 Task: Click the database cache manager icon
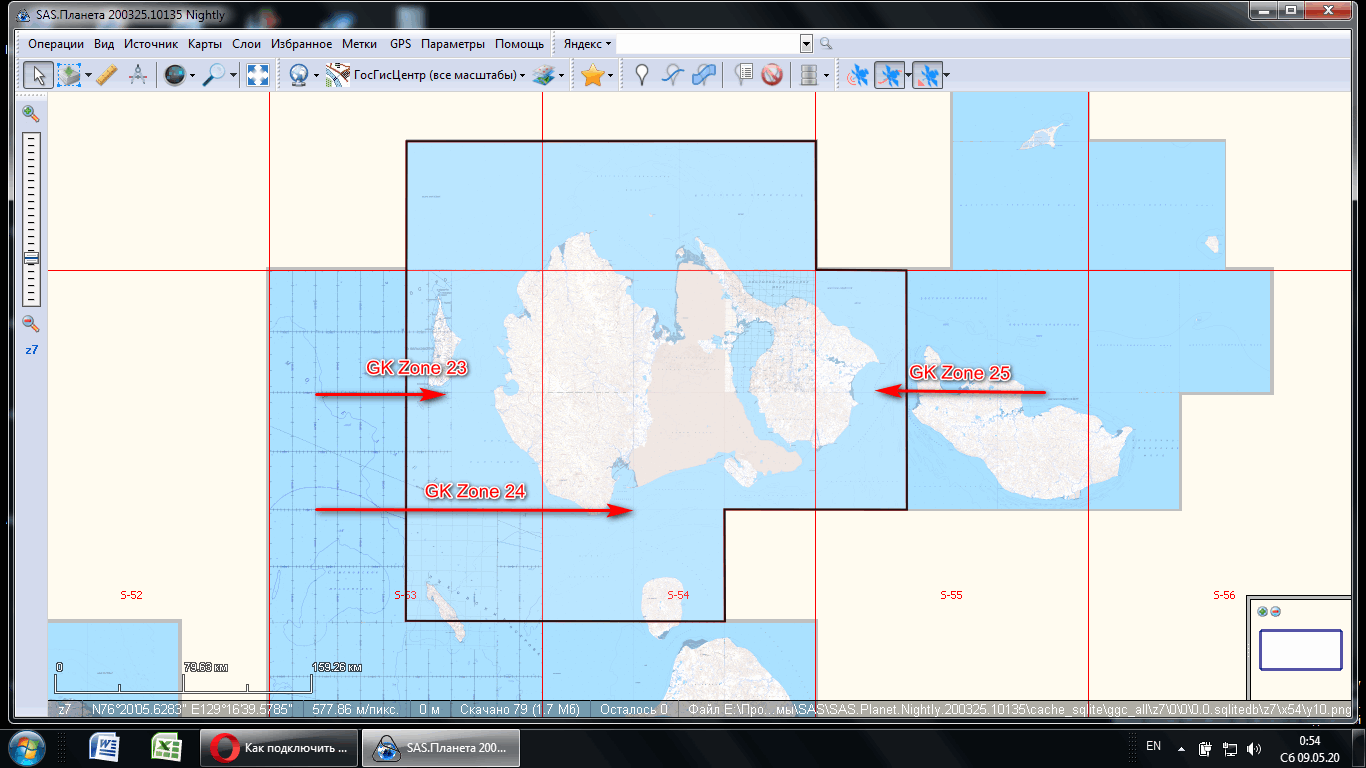[809, 75]
